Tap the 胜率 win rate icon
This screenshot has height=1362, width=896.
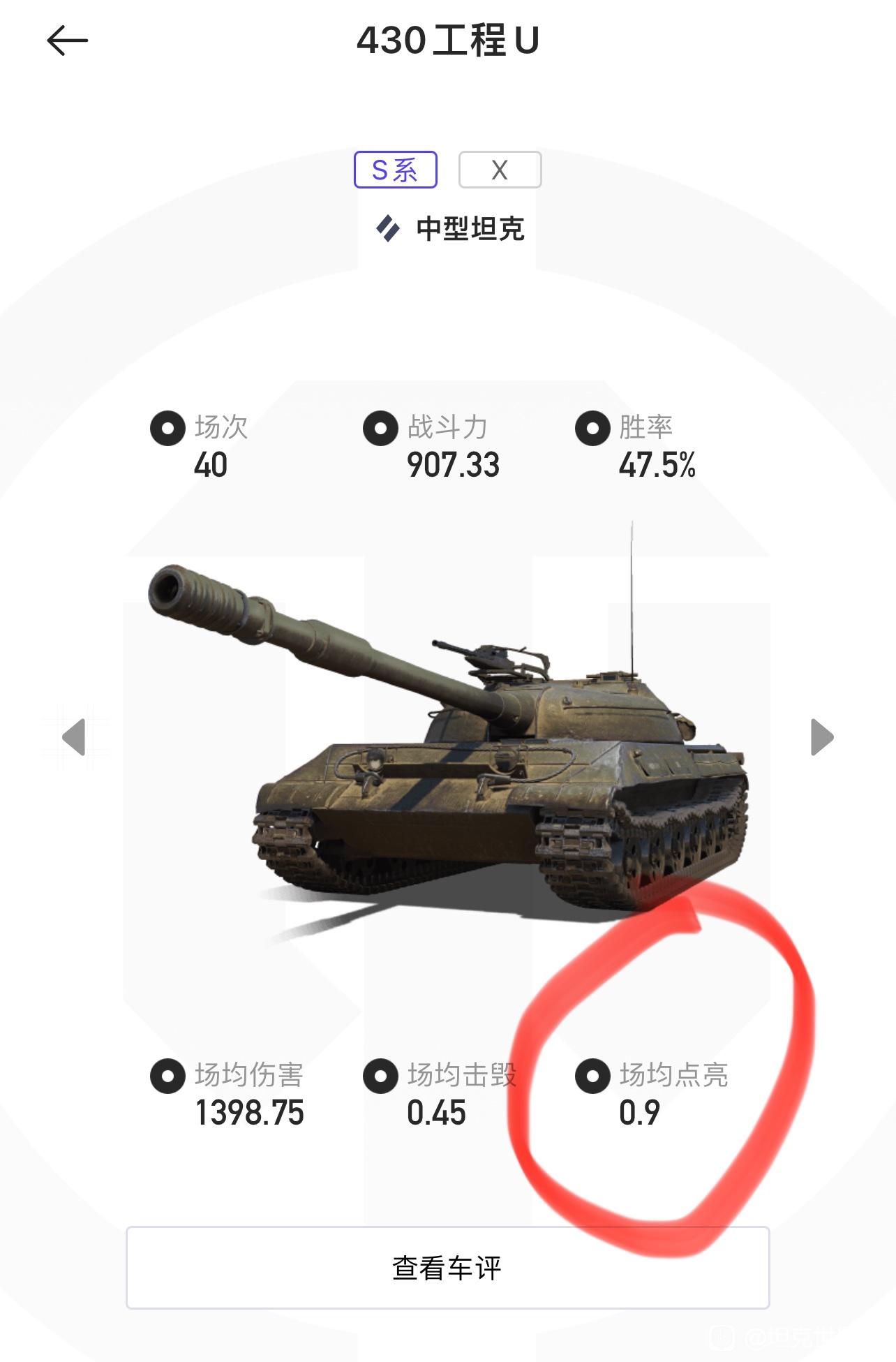(x=592, y=428)
